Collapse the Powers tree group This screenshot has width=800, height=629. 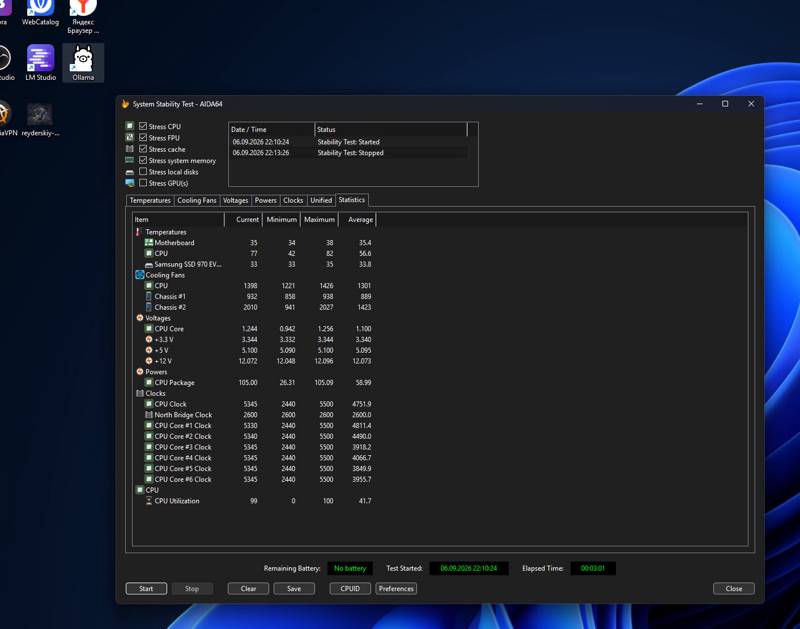tap(139, 372)
